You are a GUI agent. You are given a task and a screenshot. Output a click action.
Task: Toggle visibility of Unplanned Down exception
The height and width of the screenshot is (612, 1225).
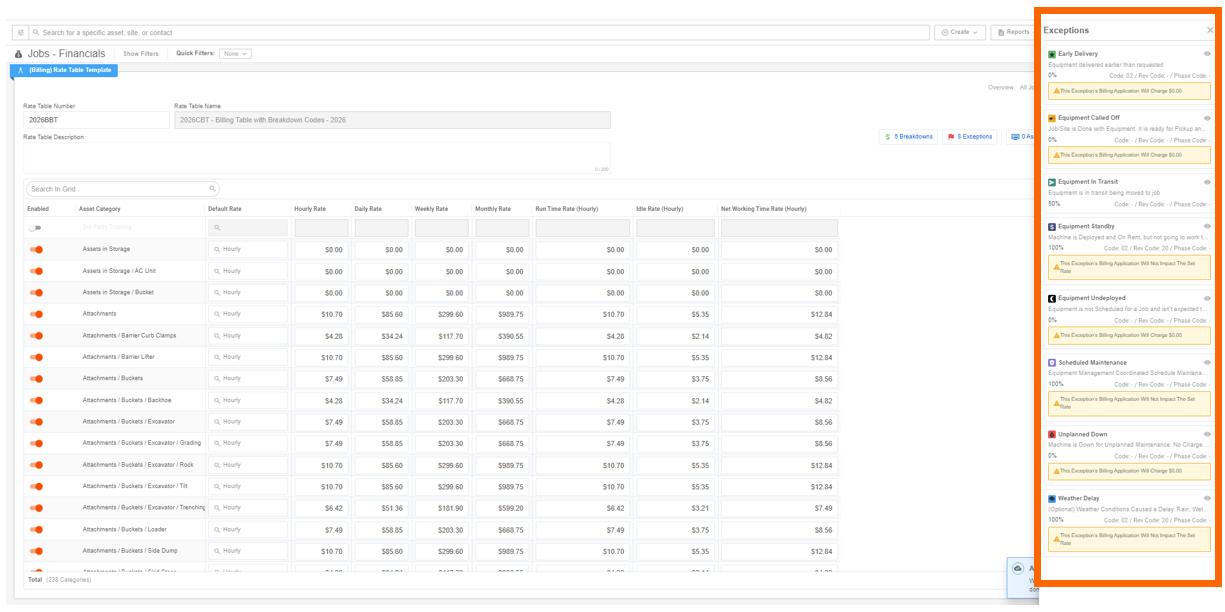pyautogui.click(x=1208, y=434)
